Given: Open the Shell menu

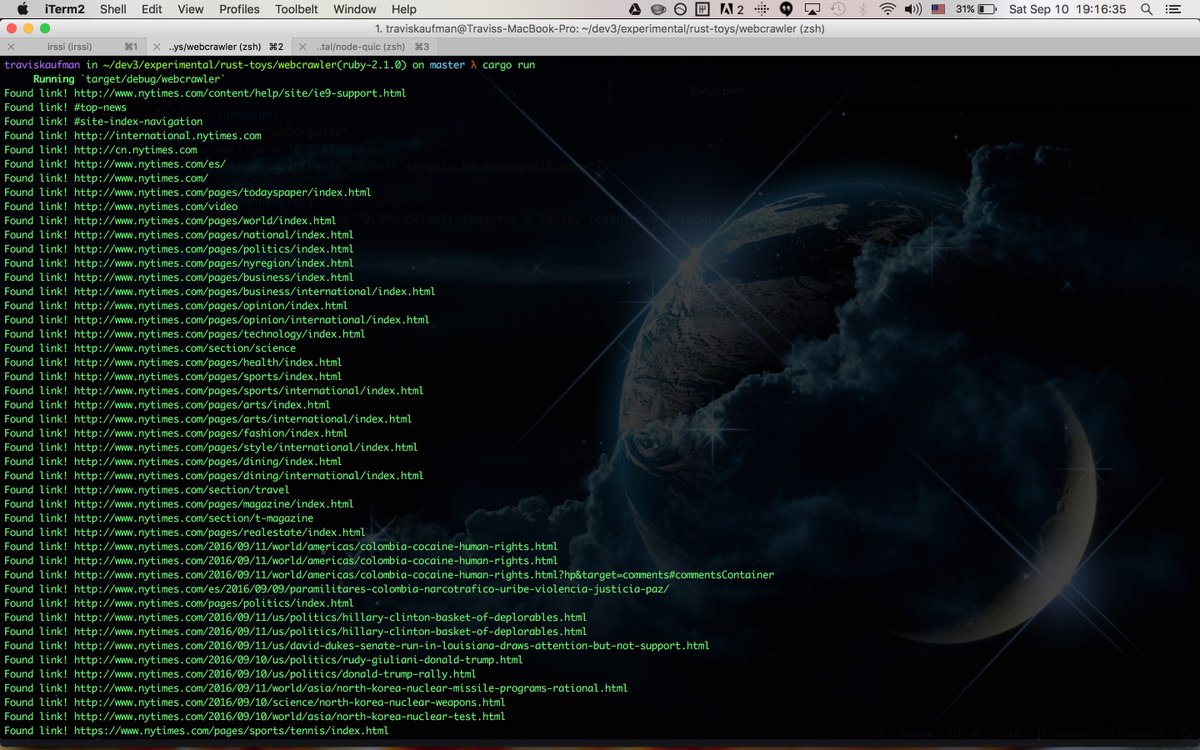Looking at the screenshot, I should [113, 9].
